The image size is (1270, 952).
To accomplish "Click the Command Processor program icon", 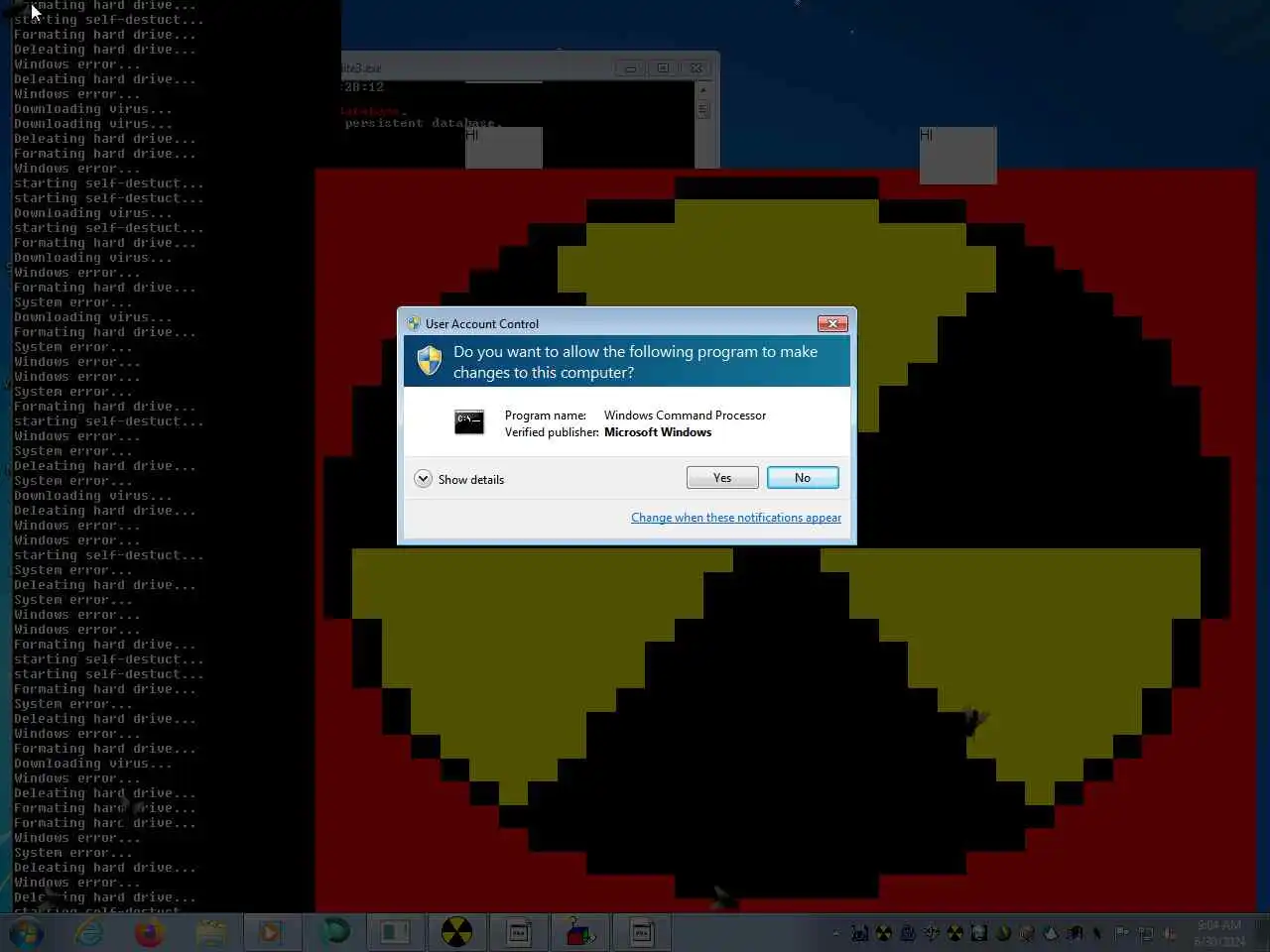I will (x=469, y=422).
